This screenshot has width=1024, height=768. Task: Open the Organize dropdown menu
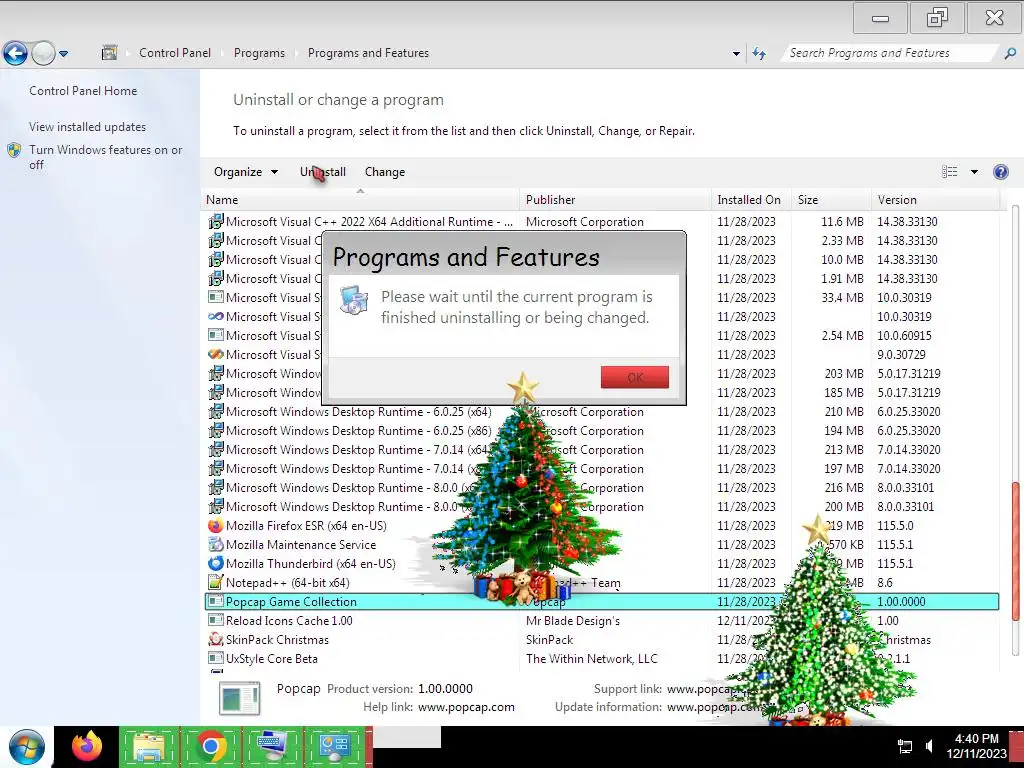click(x=246, y=172)
